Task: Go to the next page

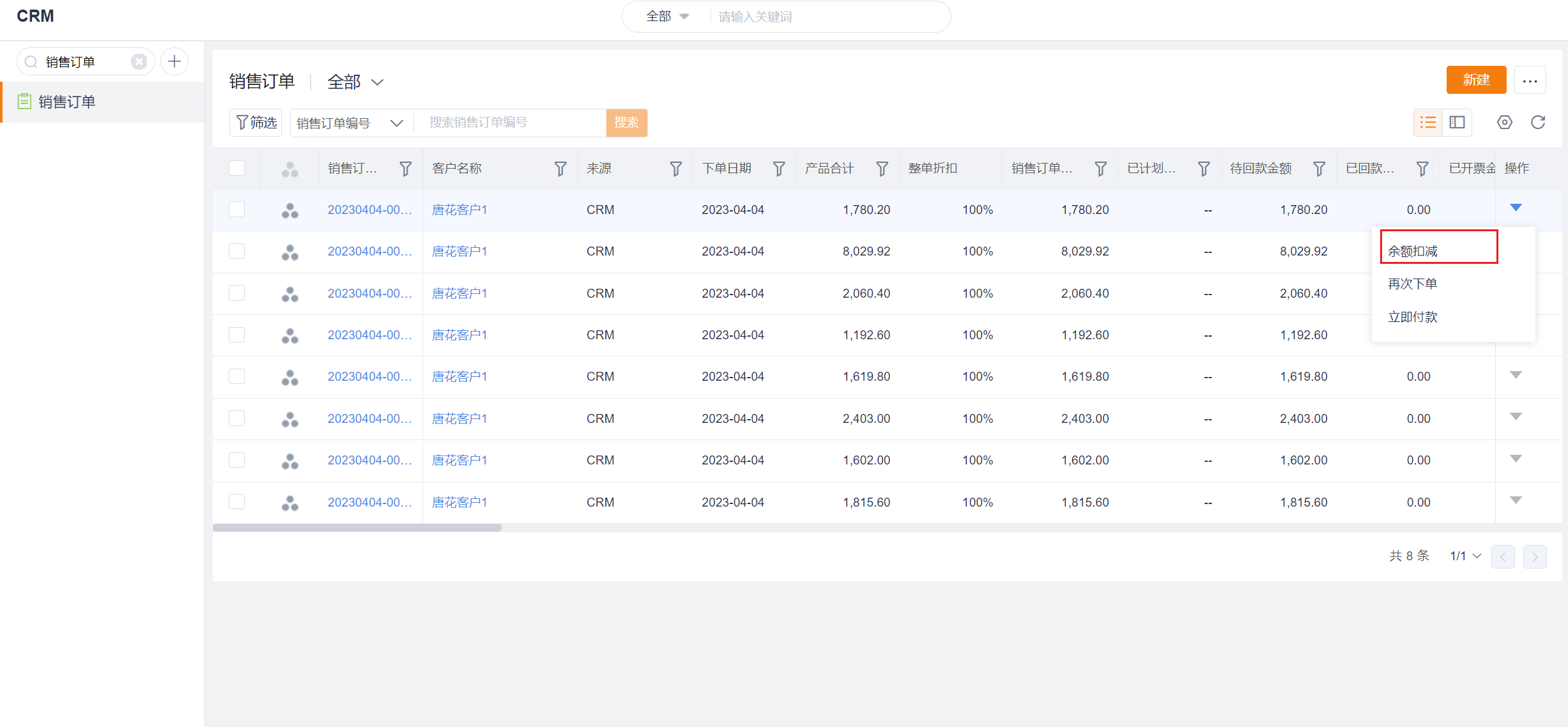Action: click(x=1535, y=556)
